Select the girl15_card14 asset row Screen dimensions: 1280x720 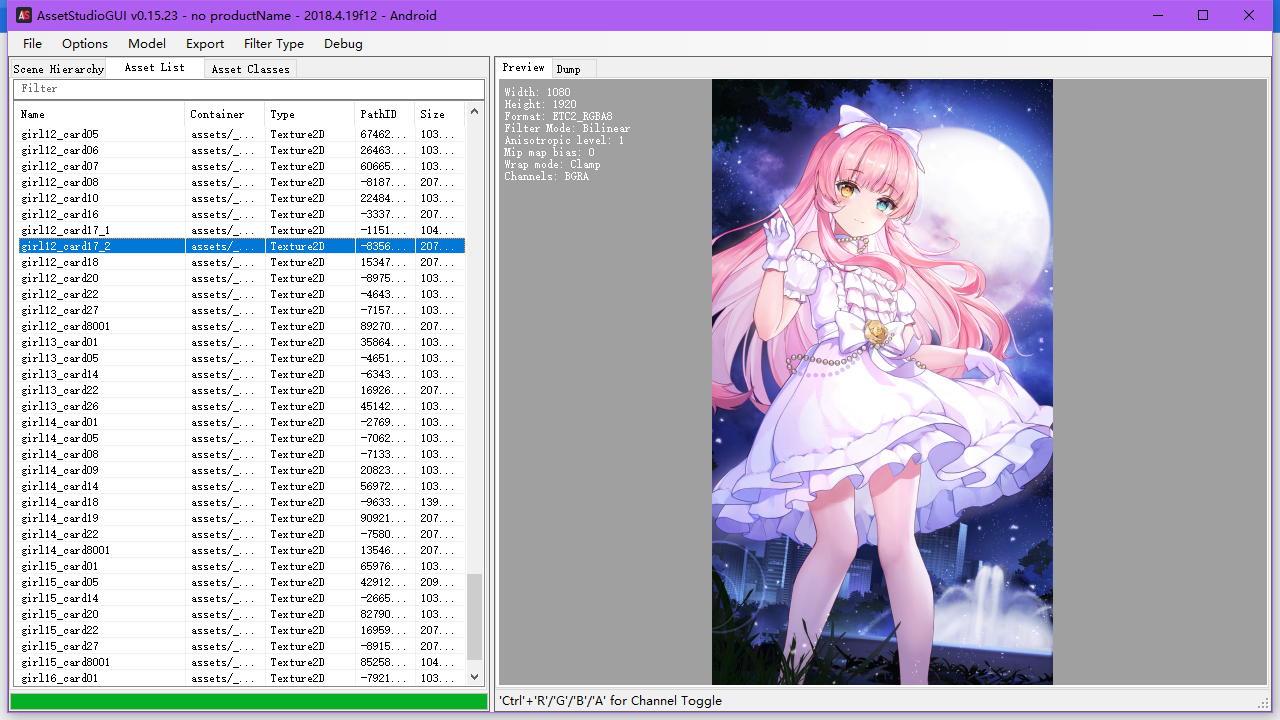click(240, 598)
